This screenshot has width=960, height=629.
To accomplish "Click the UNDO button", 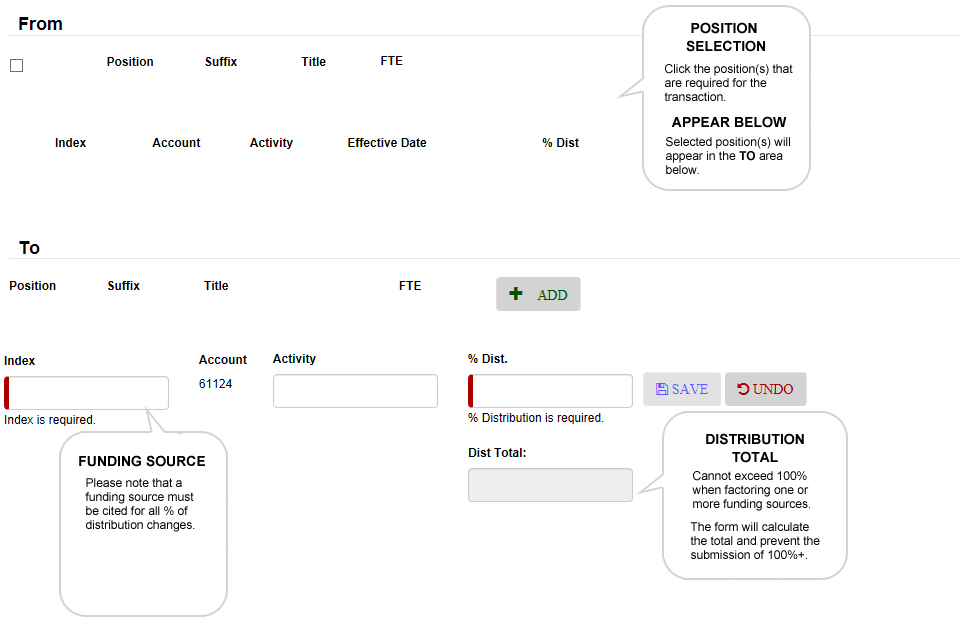I will (765, 388).
